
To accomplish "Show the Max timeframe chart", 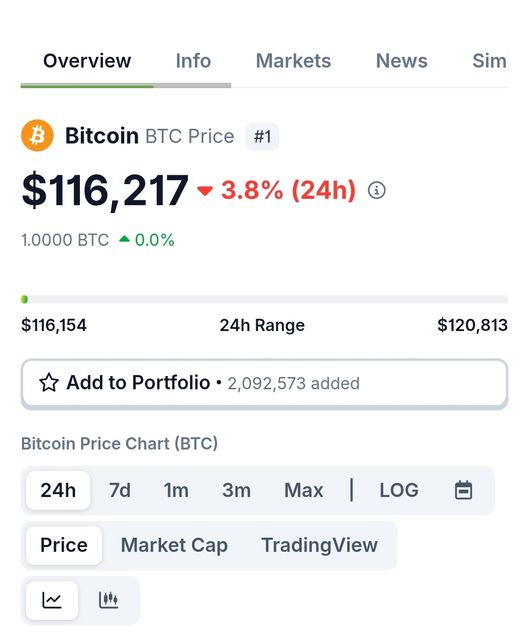I will 304,490.
